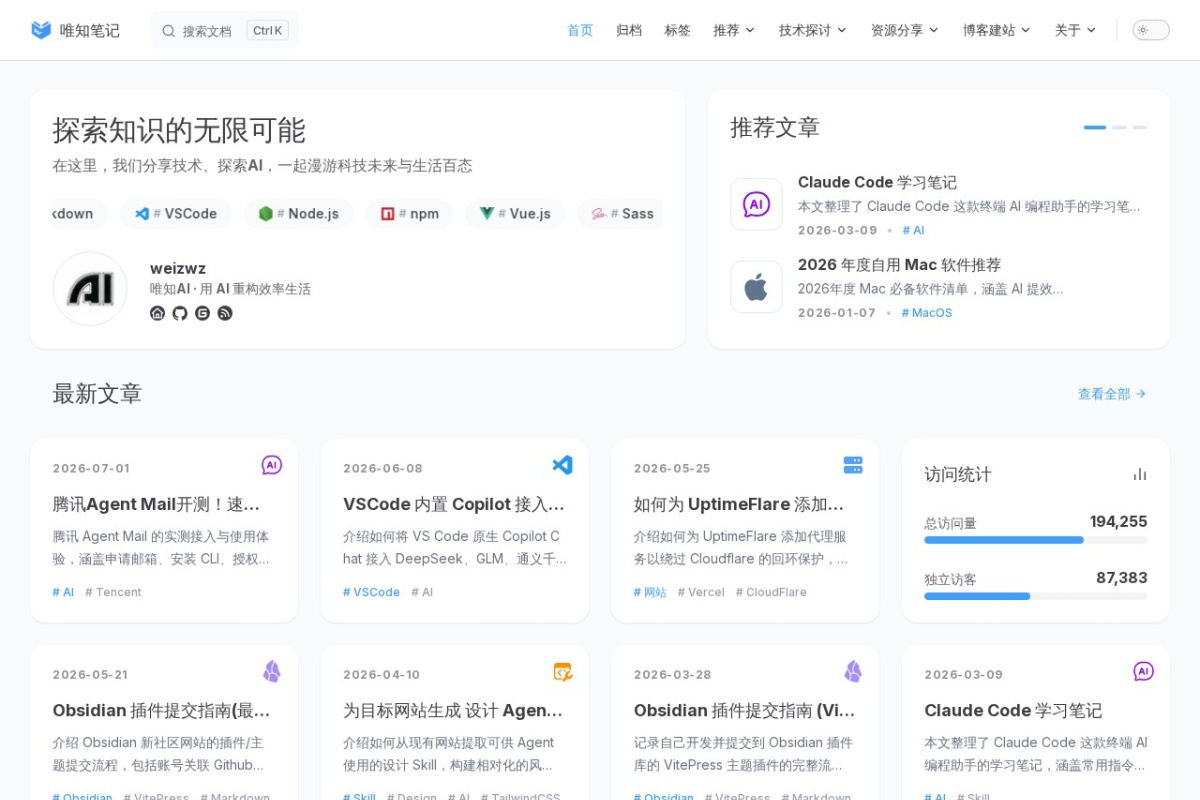The height and width of the screenshot is (800, 1200).
Task: Expand the 资源分享 dropdown menu
Action: (x=905, y=30)
